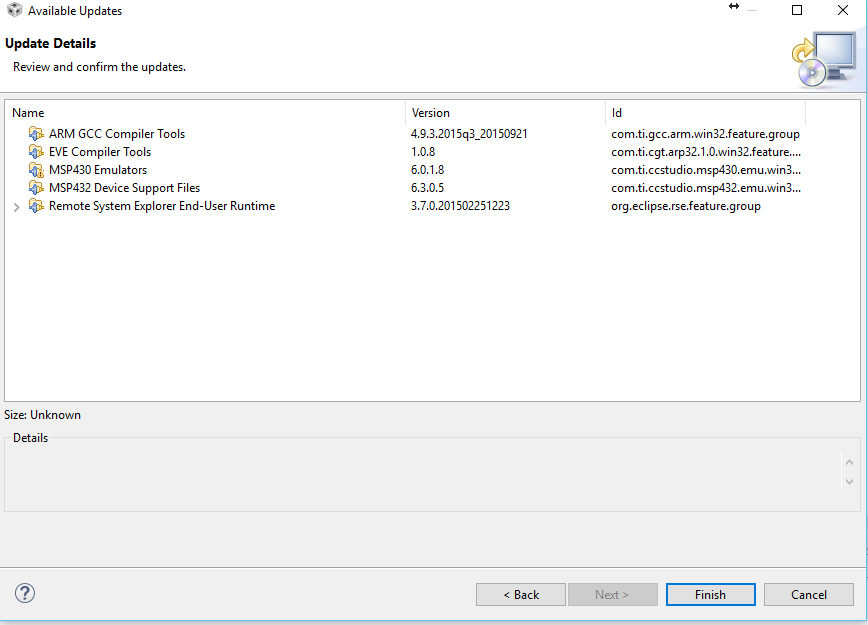Sort by the Version column header
The height and width of the screenshot is (625, 868).
(x=505, y=113)
